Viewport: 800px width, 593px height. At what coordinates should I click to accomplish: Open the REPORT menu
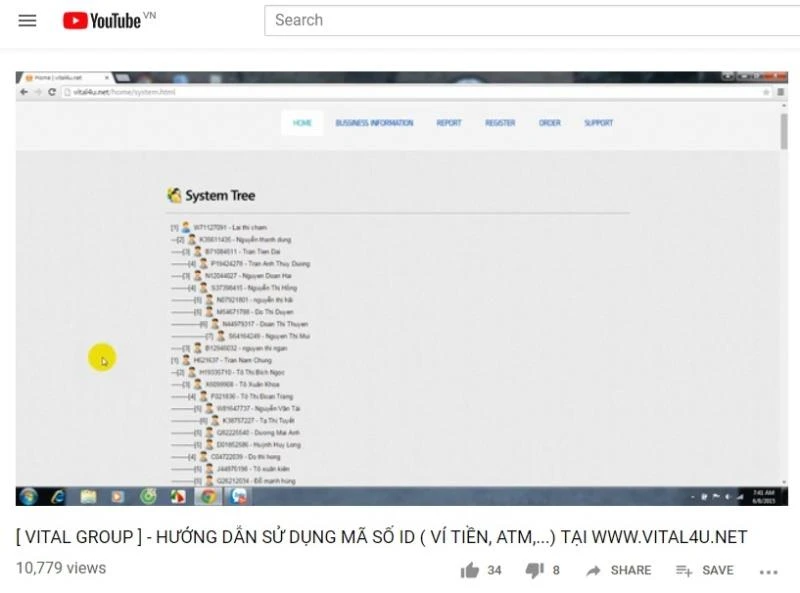click(x=449, y=123)
